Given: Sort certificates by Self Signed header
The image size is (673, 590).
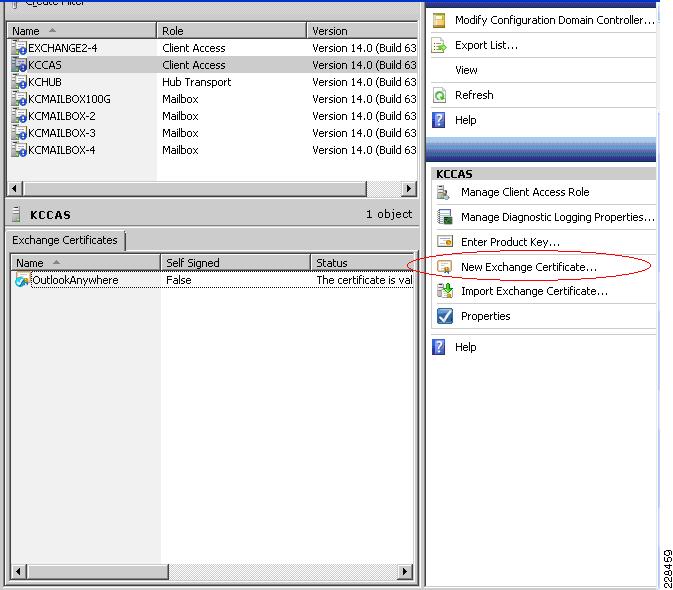Looking at the screenshot, I should pyautogui.click(x=235, y=263).
